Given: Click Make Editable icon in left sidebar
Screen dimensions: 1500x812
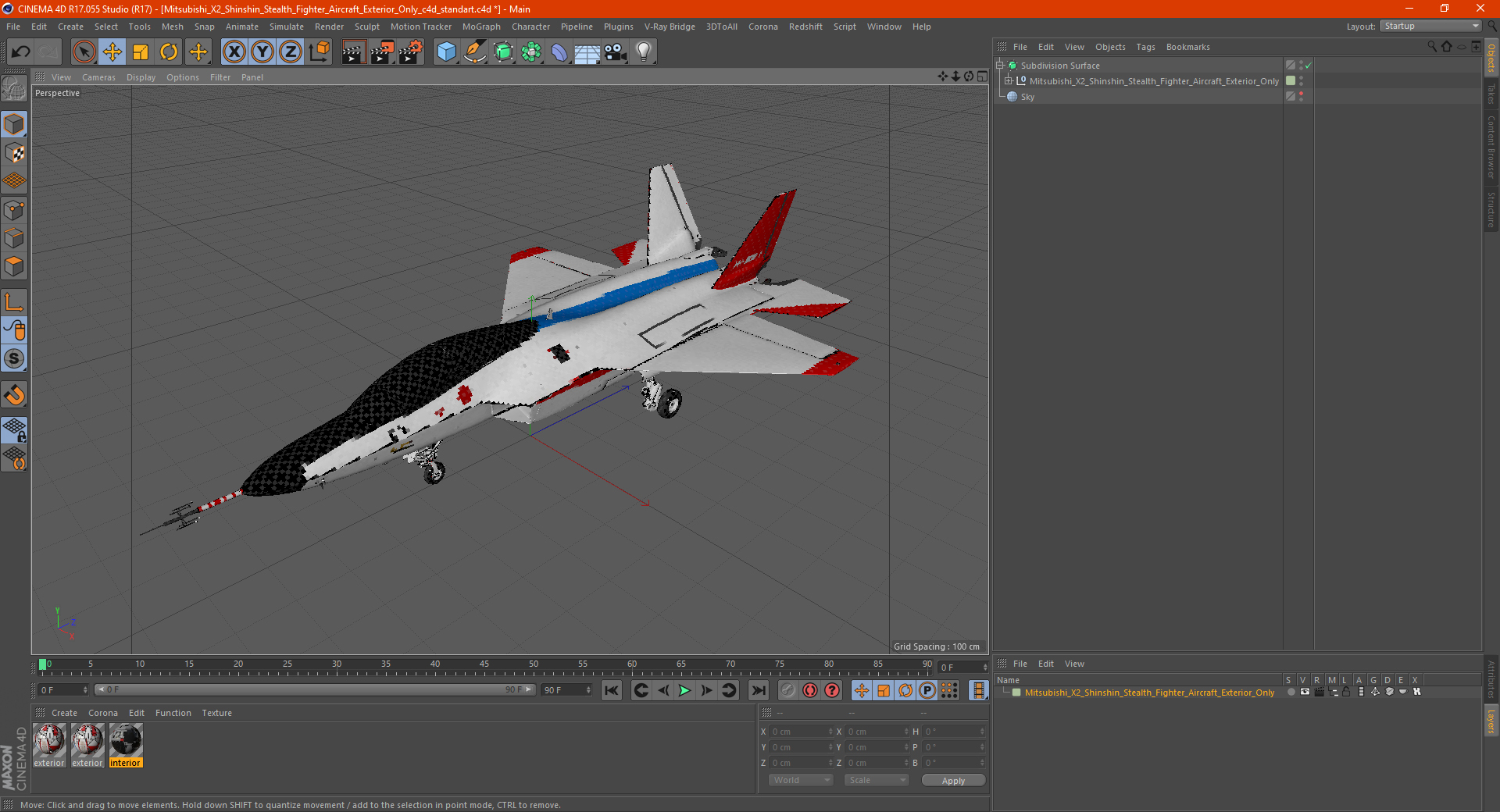Looking at the screenshot, I should (14, 89).
